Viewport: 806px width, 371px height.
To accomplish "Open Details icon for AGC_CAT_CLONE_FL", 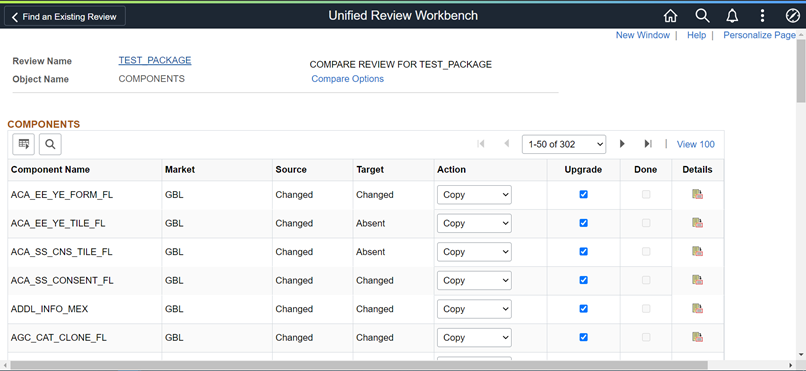I will tap(698, 337).
